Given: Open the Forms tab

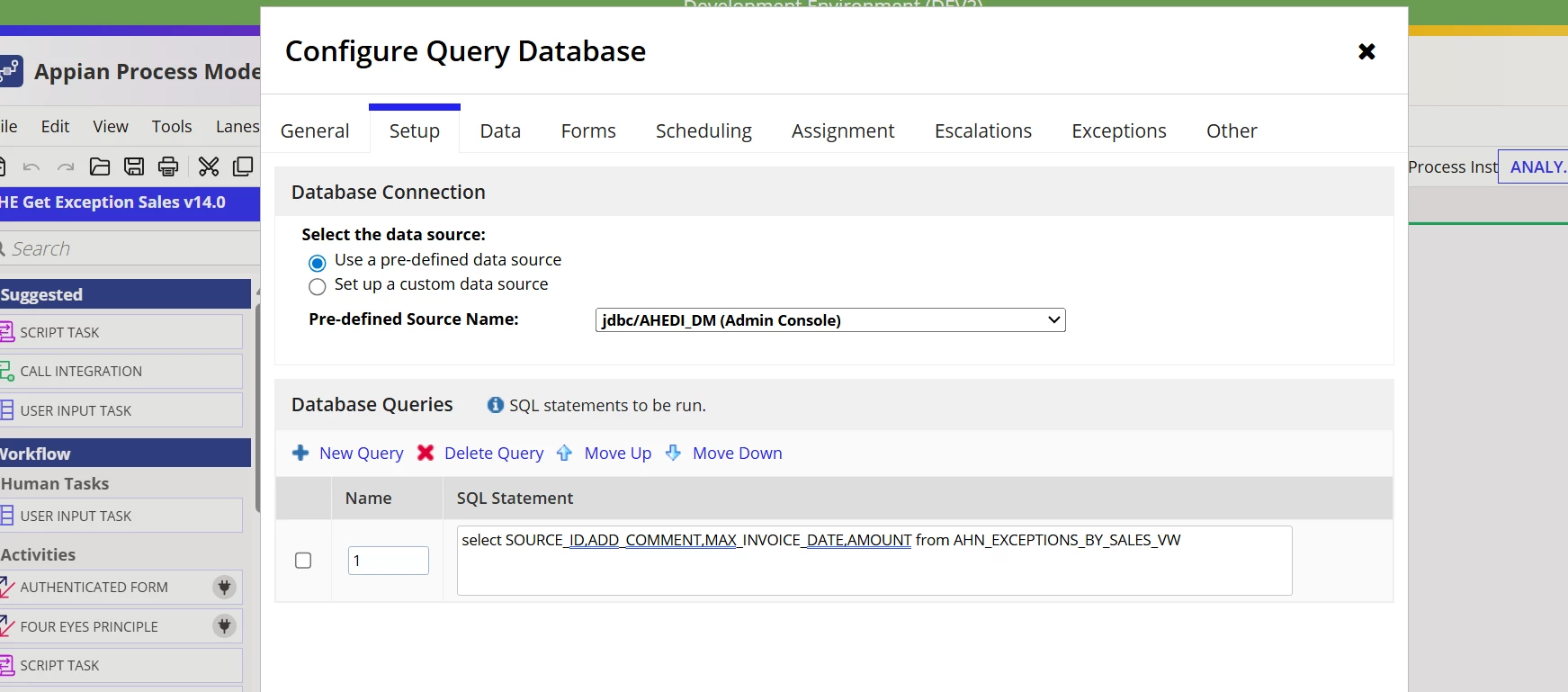Looking at the screenshot, I should point(588,131).
